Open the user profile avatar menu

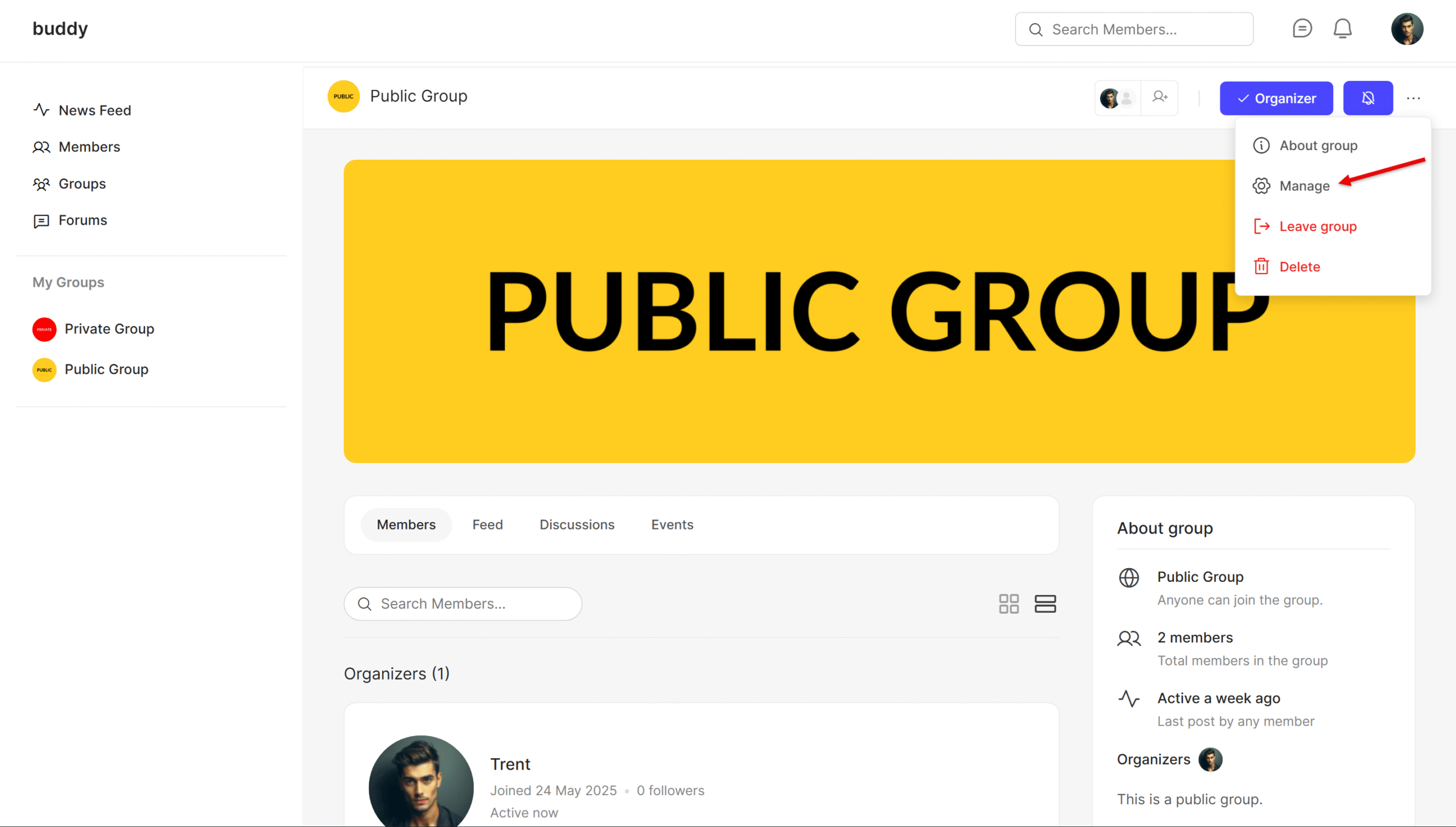1407,29
